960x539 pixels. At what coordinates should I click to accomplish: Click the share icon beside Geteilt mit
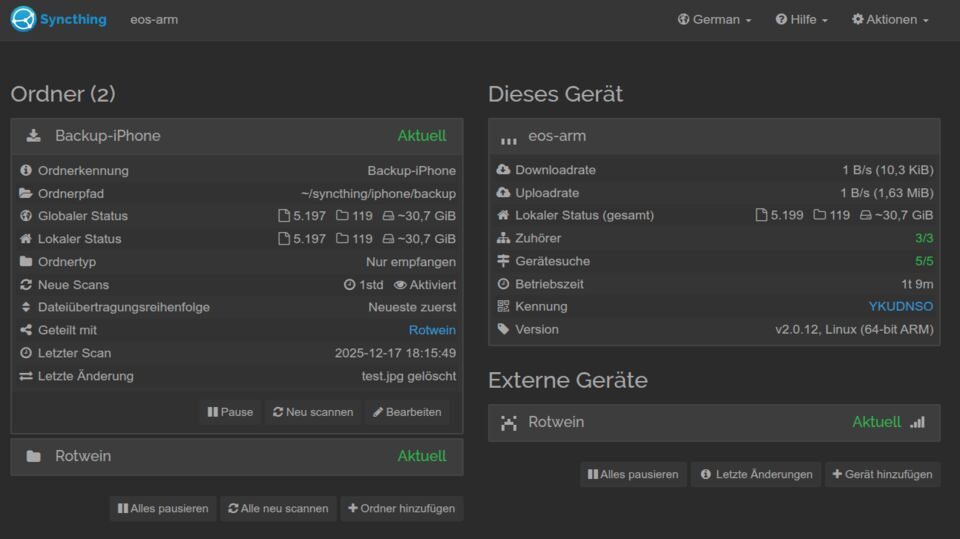[x=26, y=330]
